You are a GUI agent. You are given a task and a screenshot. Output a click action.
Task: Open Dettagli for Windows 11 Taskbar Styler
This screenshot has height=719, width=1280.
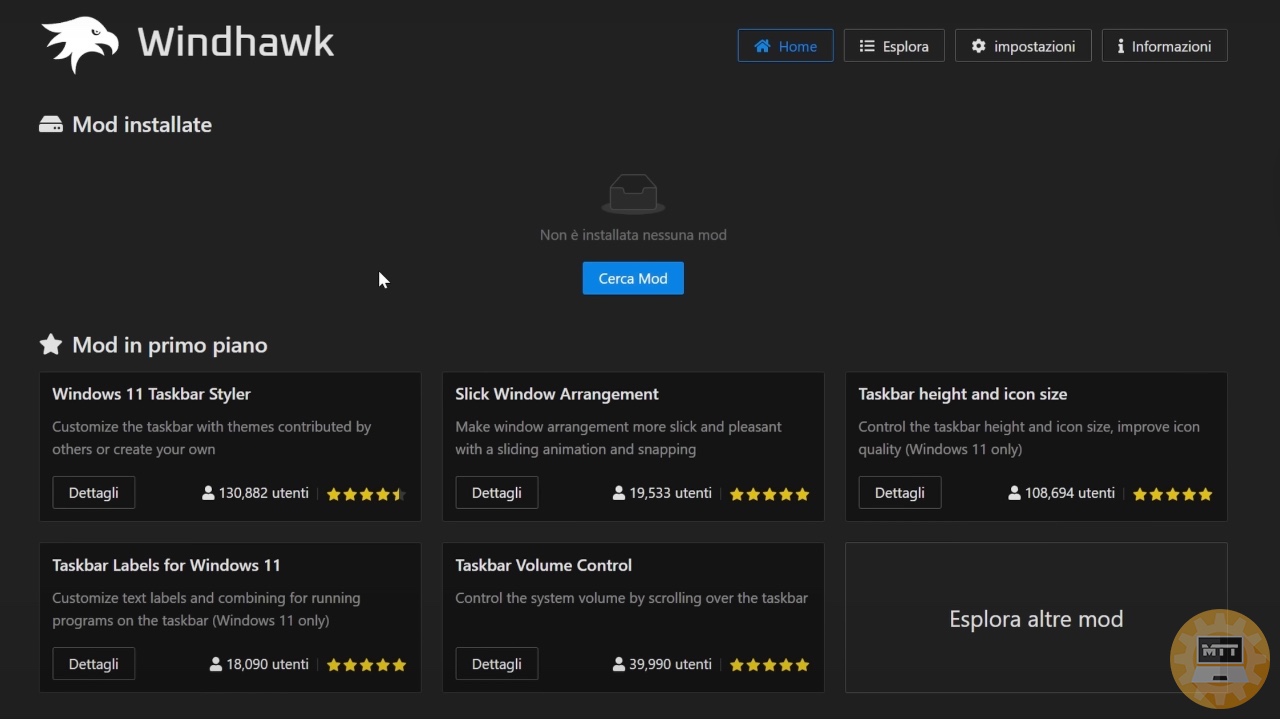pyautogui.click(x=93, y=492)
